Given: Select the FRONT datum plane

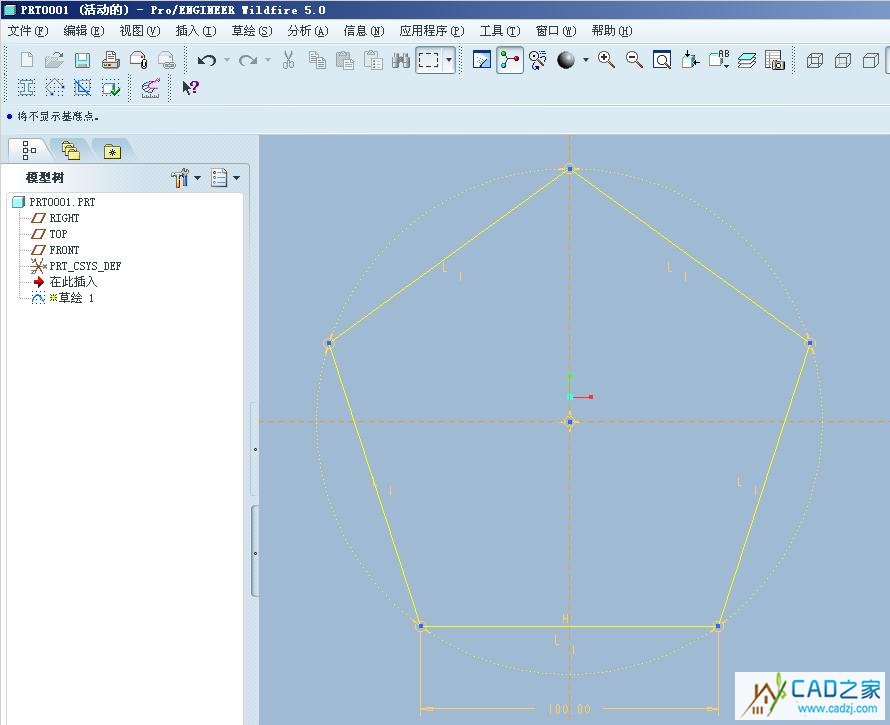Looking at the screenshot, I should pos(64,250).
